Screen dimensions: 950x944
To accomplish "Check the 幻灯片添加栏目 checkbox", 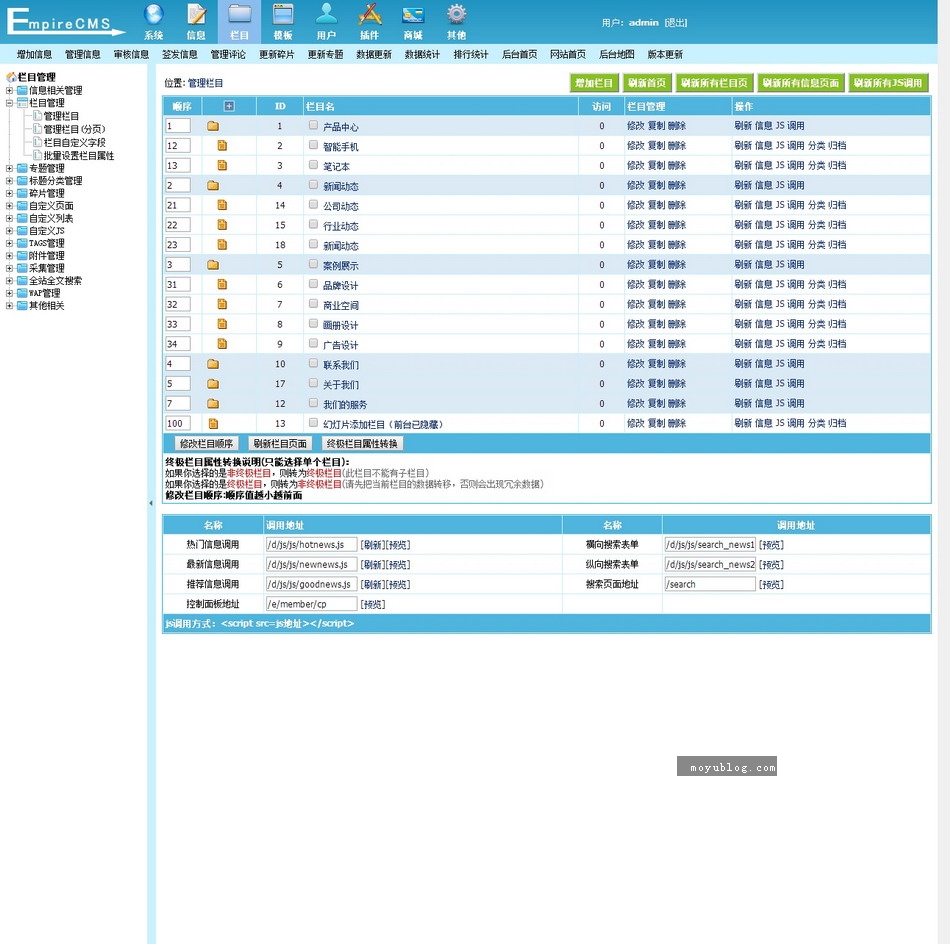I will click(x=313, y=423).
